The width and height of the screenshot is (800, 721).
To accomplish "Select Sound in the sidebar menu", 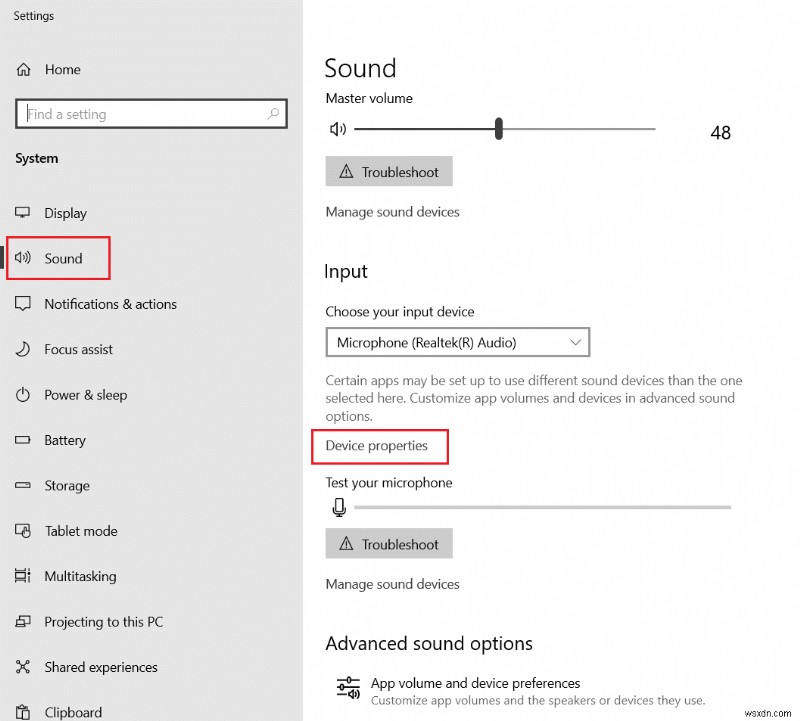I will click(60, 258).
